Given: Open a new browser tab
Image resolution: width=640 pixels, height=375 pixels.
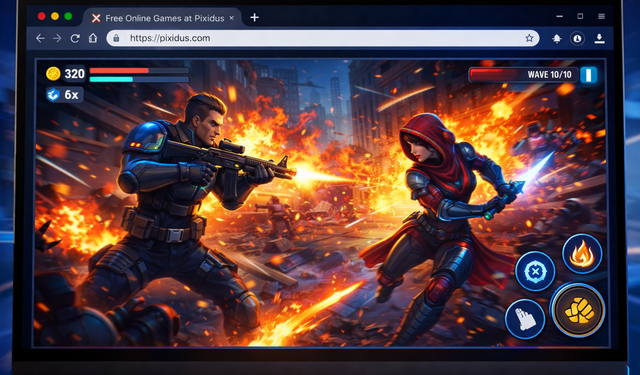Looking at the screenshot, I should click(x=254, y=18).
